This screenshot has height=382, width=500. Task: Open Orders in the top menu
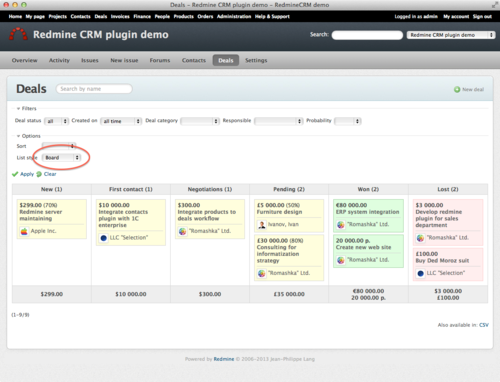205,16
